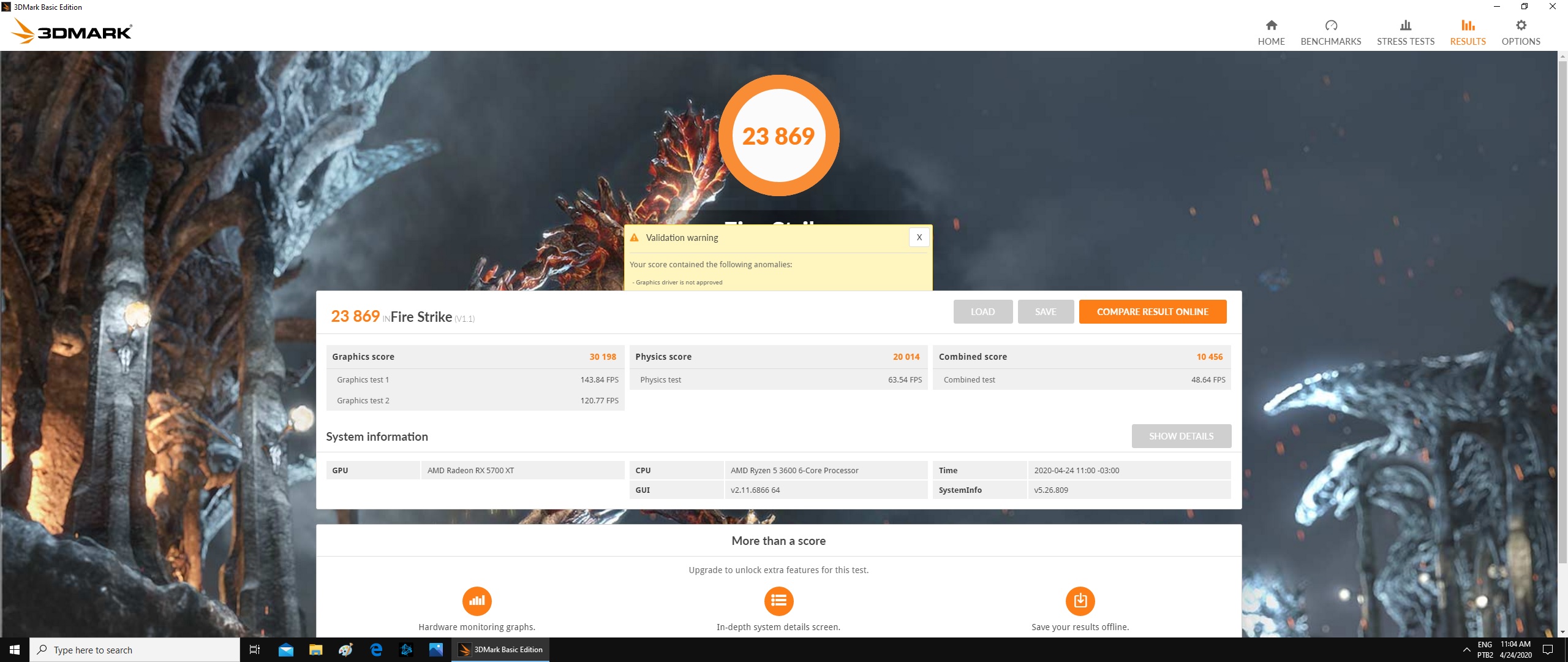Open File Explorer from taskbar
Image resolution: width=1568 pixels, height=662 pixels.
315,650
